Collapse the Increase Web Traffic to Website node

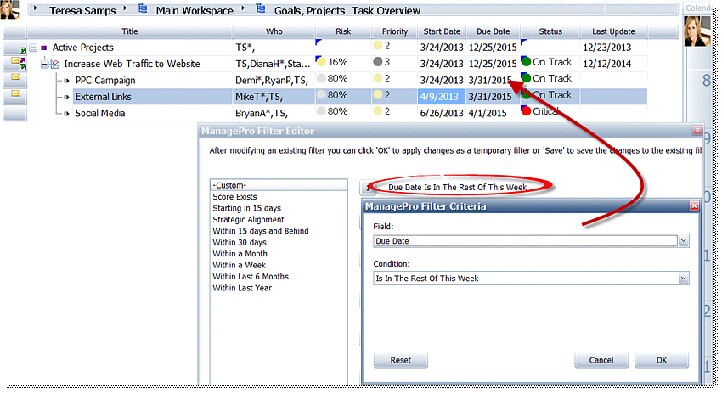click(x=44, y=64)
